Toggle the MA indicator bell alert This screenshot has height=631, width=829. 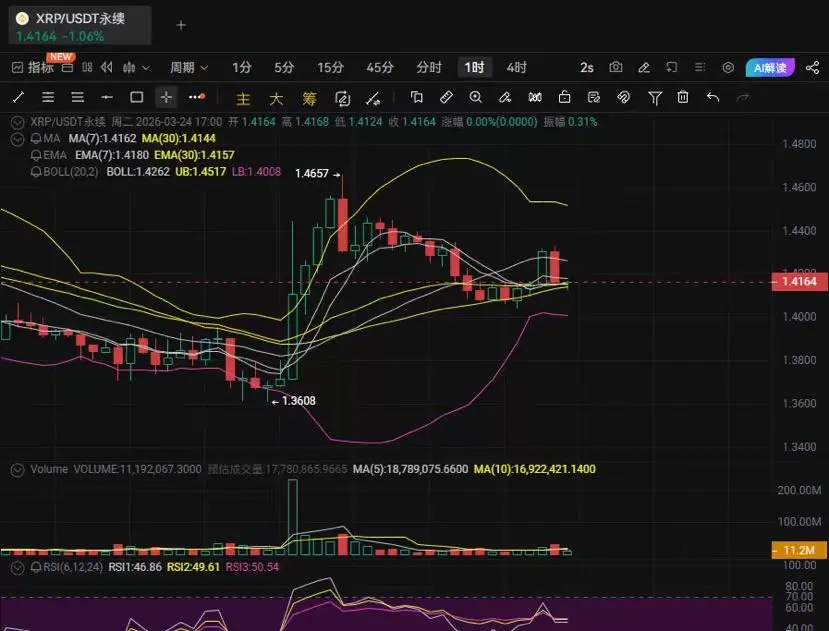[x=36, y=139]
